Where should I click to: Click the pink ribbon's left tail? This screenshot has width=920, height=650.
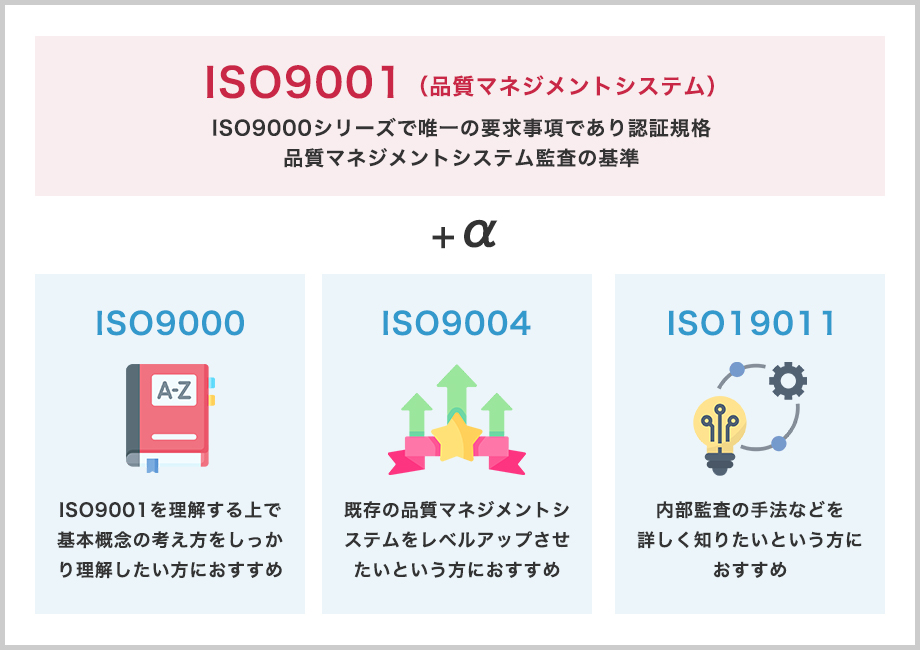click(402, 461)
